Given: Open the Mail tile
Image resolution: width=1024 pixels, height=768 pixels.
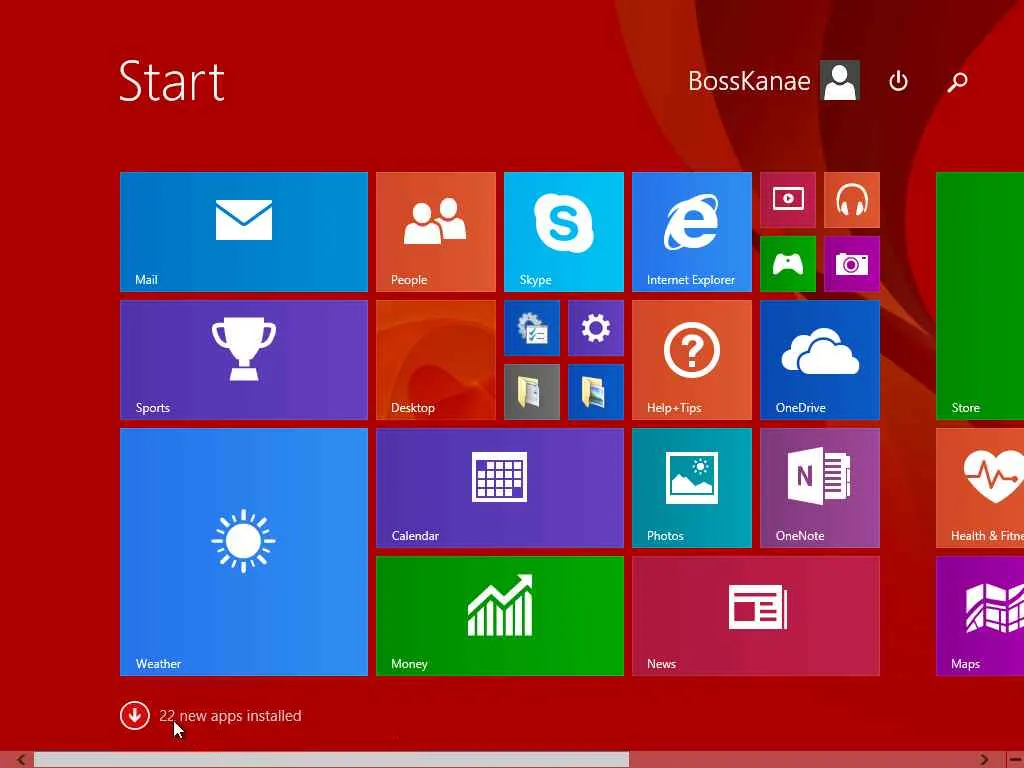Looking at the screenshot, I should pos(244,232).
